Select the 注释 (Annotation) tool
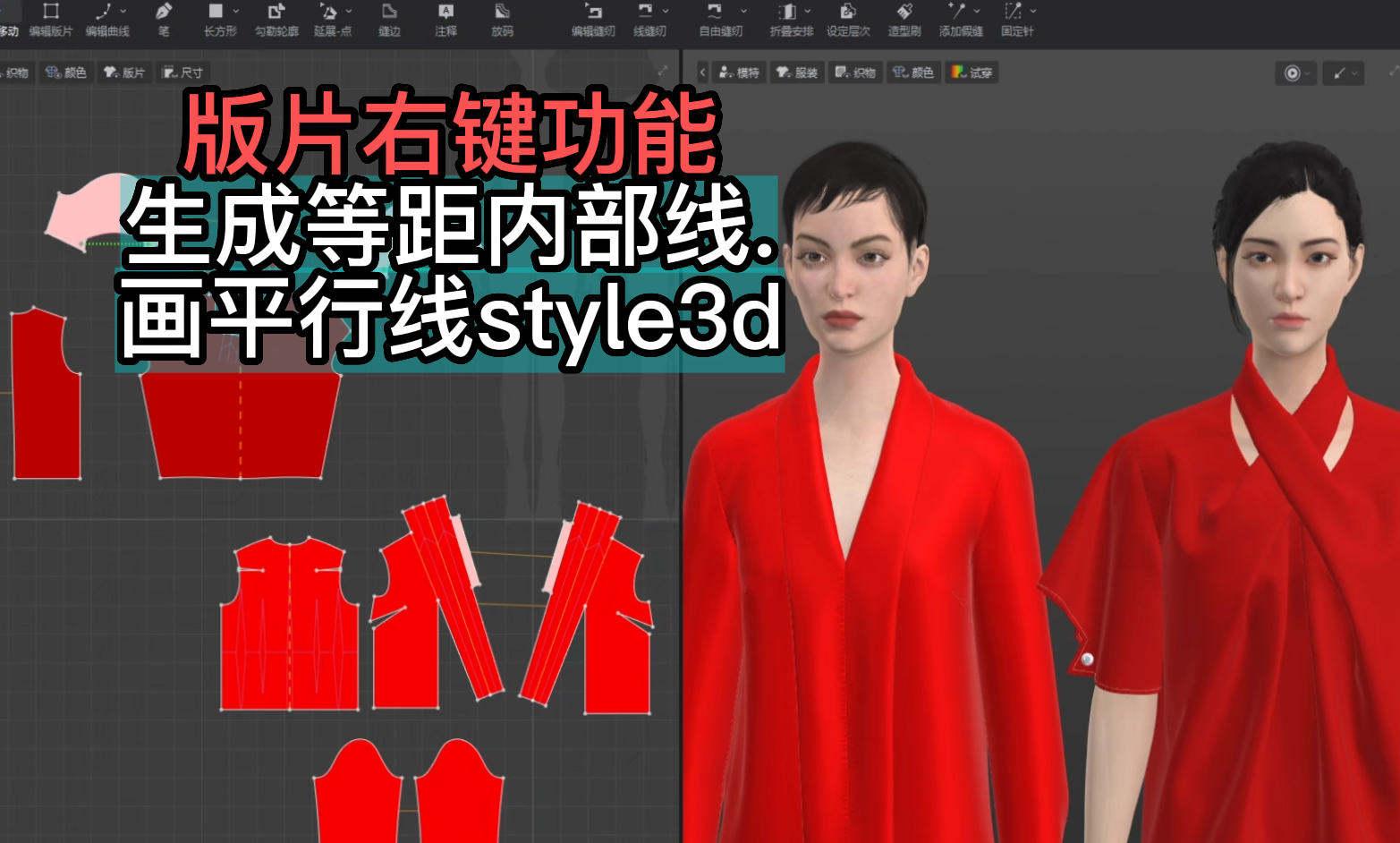 pos(445,20)
